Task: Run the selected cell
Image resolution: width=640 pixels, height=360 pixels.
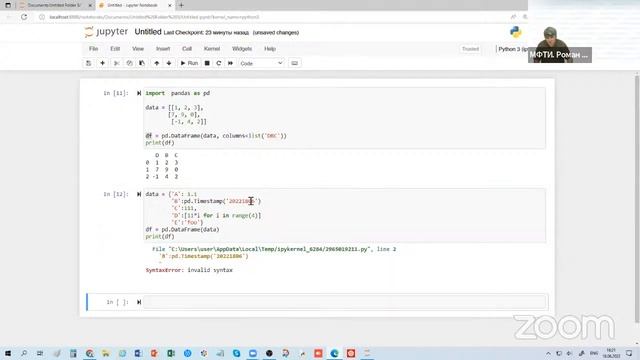Action: [189, 63]
